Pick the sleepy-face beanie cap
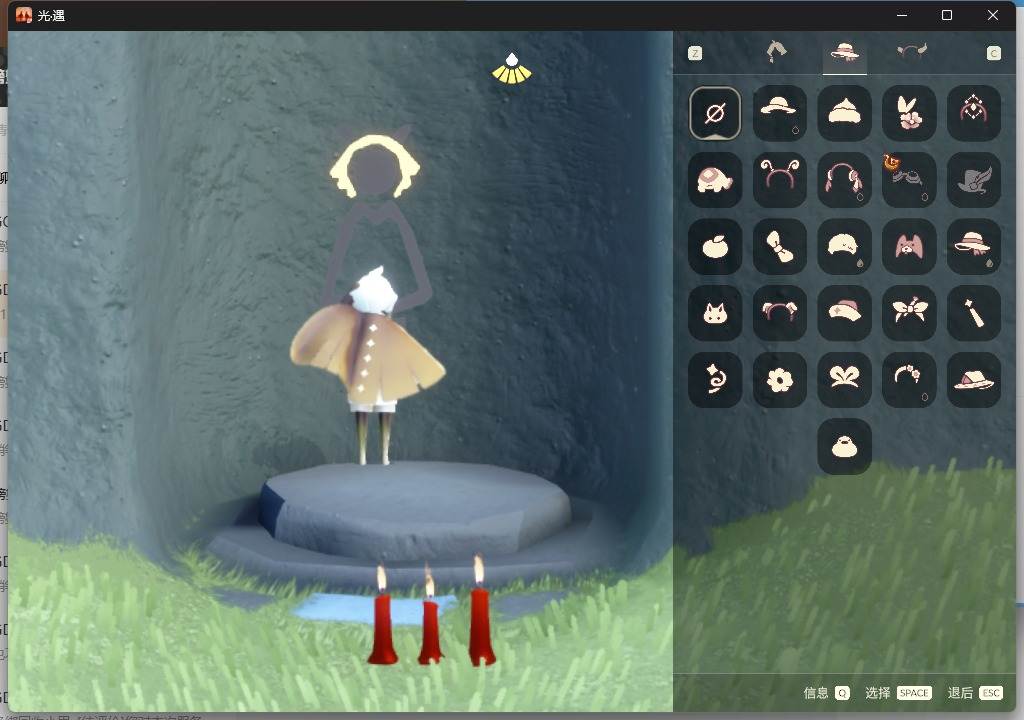This screenshot has width=1024, height=720. pyautogui.click(x=844, y=246)
